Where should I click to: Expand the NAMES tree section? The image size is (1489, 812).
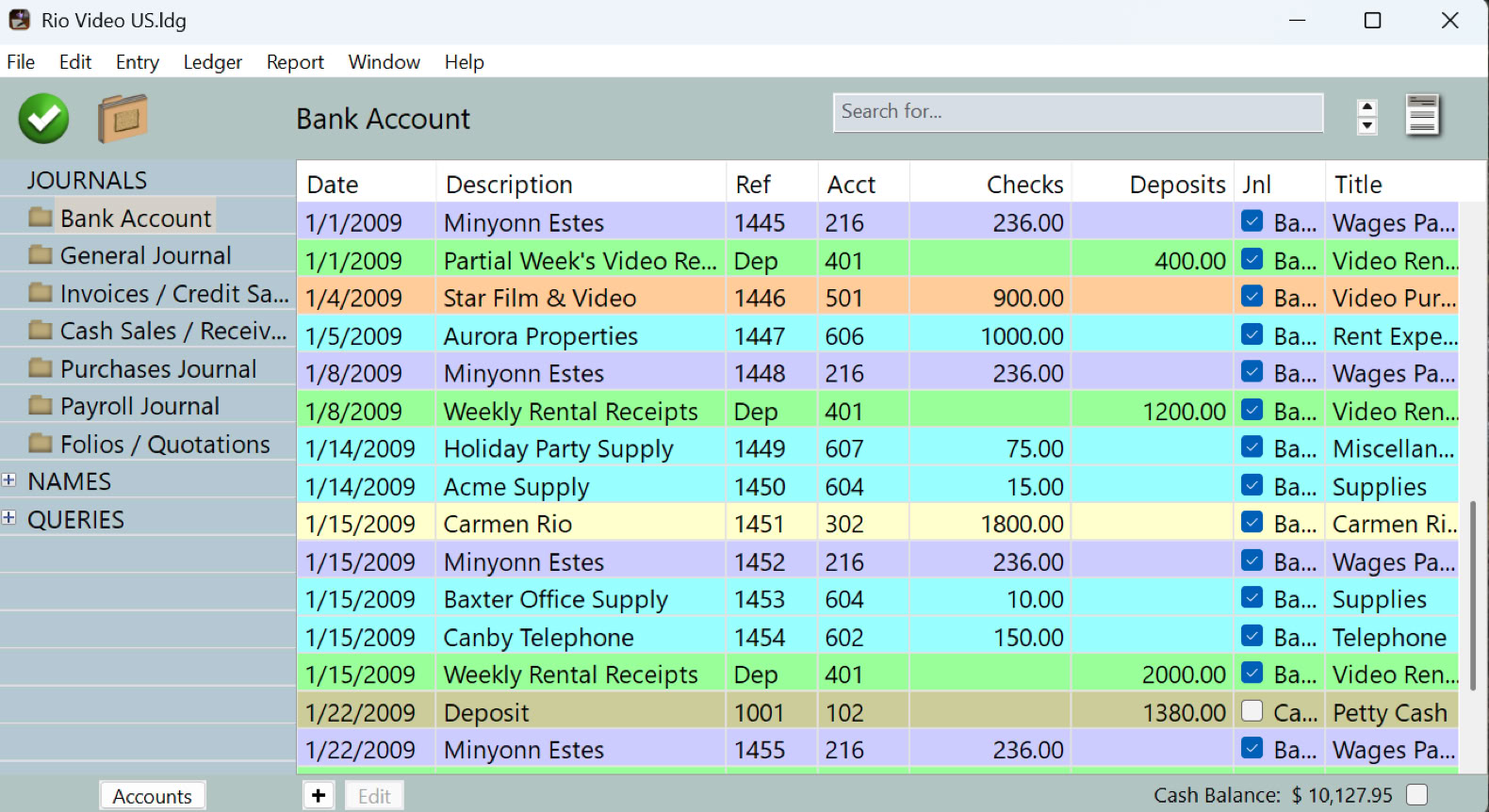click(x=8, y=480)
